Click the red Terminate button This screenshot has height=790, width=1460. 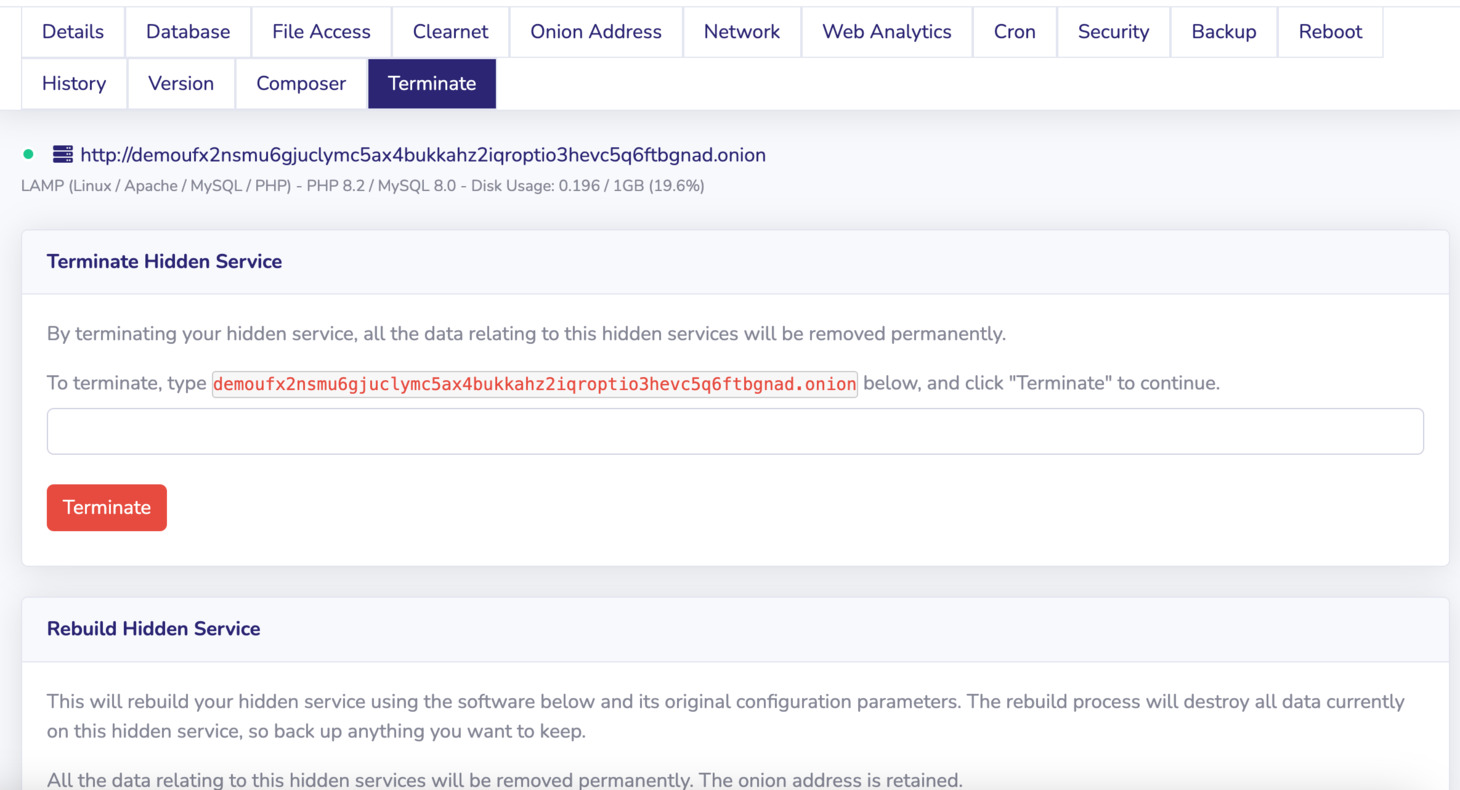coord(107,507)
